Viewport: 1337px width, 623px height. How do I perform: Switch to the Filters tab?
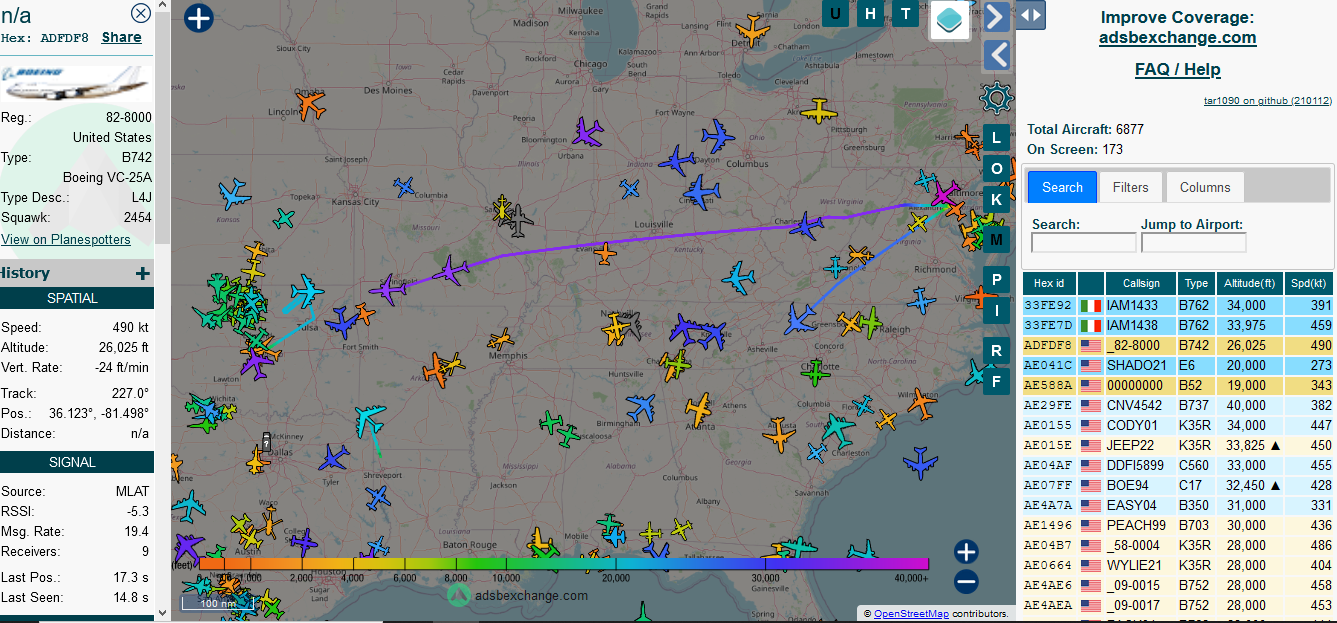click(x=1131, y=187)
